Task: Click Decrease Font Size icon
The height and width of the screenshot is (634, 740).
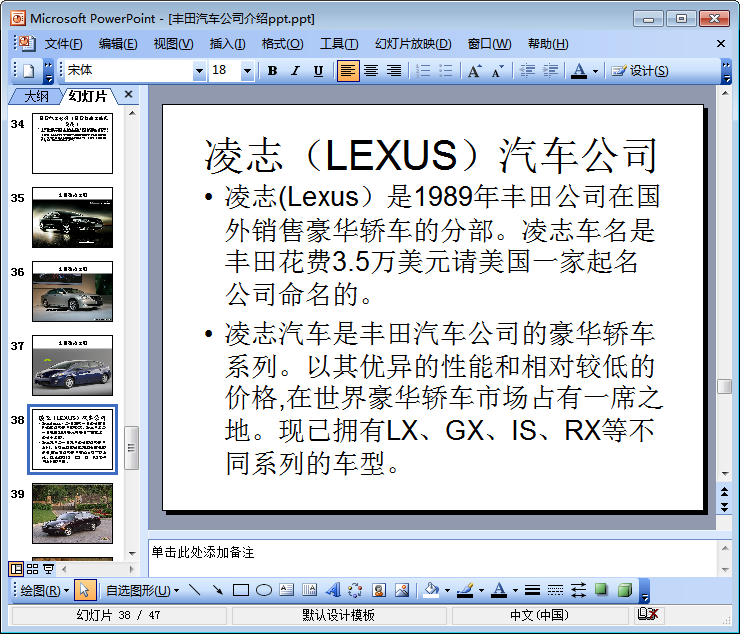Action: tap(498, 71)
